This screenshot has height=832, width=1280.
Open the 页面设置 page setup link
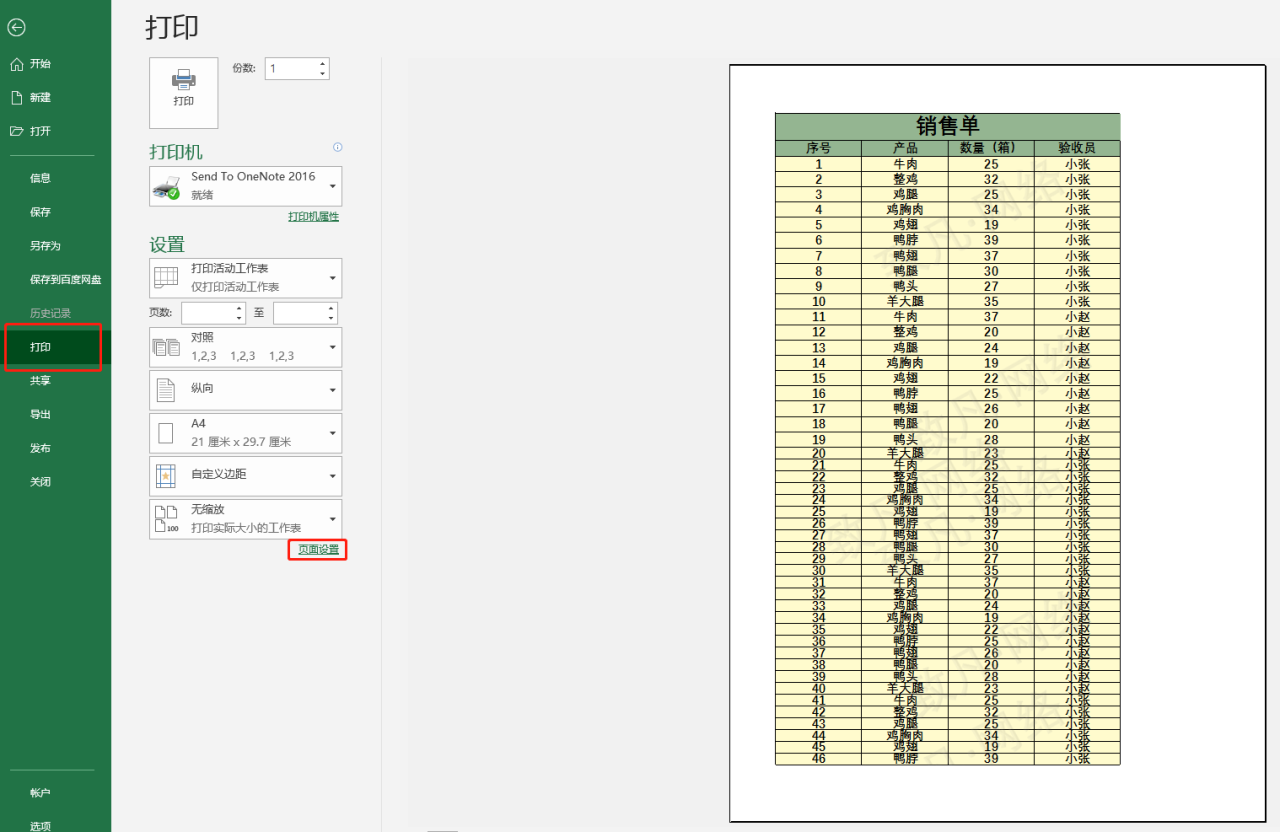pyautogui.click(x=318, y=550)
